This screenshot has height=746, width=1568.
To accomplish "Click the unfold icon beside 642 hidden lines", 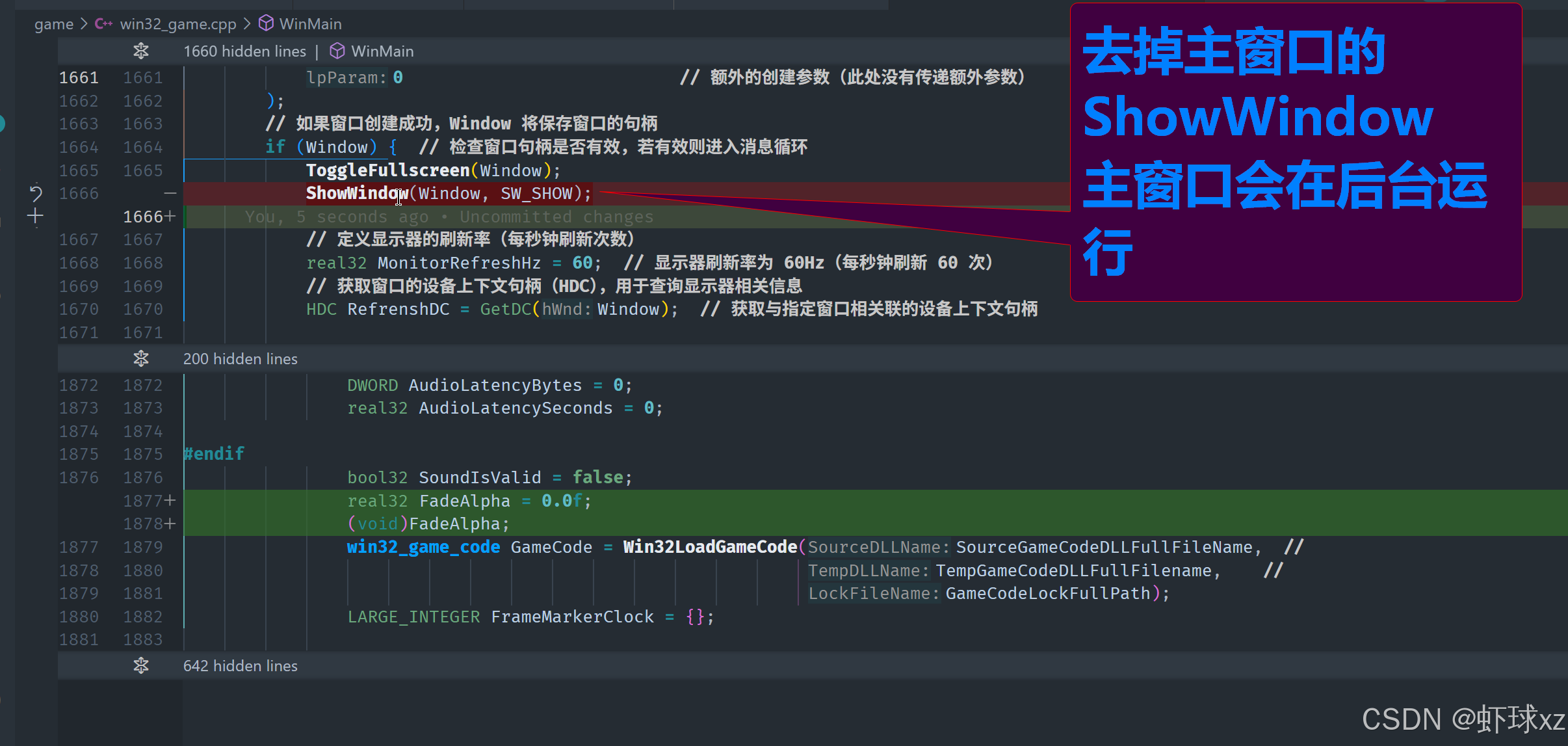I will (141, 665).
